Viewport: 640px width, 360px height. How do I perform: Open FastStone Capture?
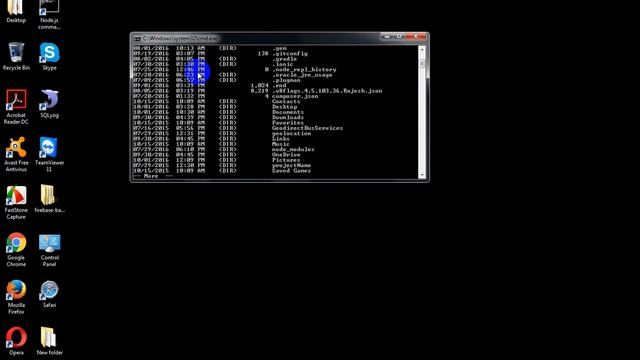click(x=16, y=202)
